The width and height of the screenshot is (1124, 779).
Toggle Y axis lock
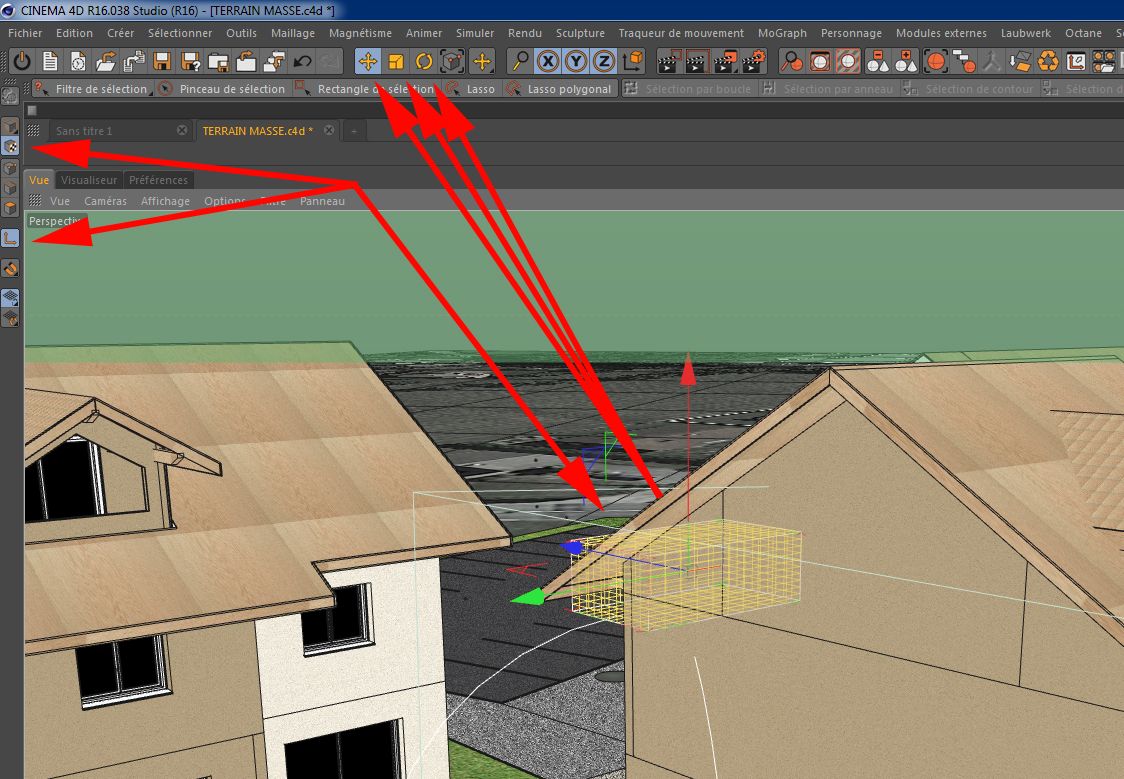576,62
